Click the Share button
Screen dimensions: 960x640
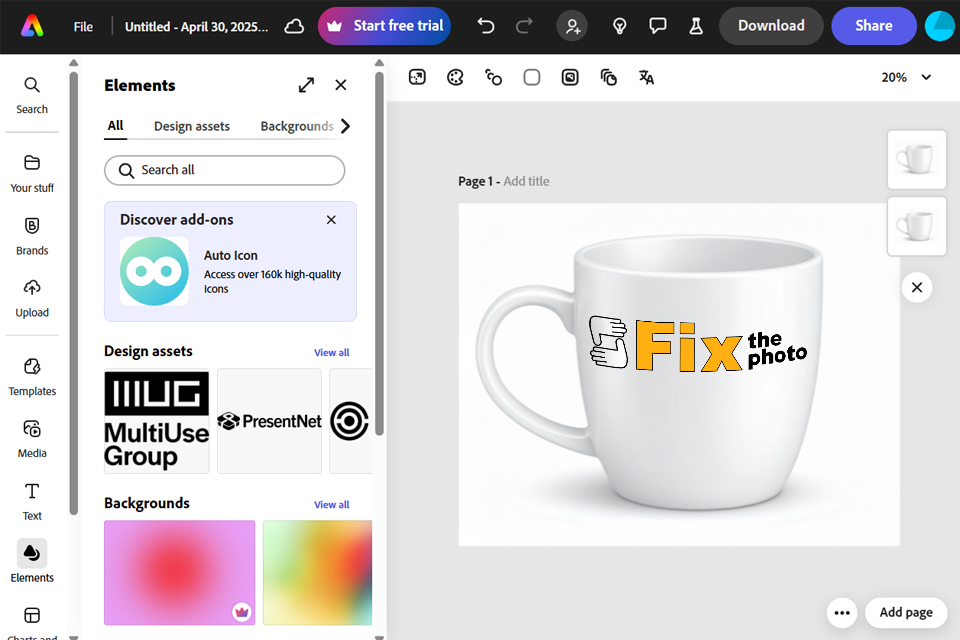pyautogui.click(x=874, y=26)
